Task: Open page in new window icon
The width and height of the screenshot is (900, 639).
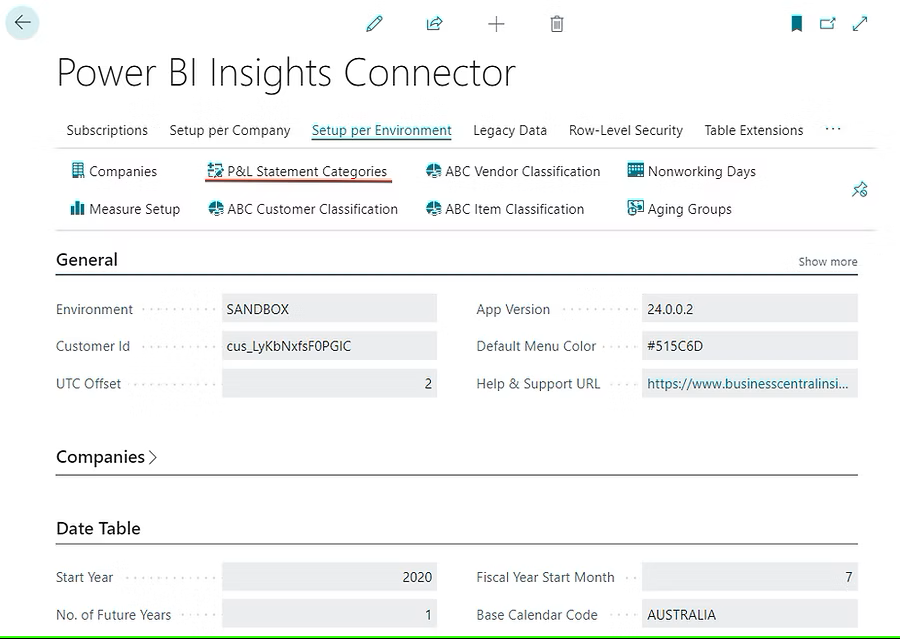Action: coord(827,24)
